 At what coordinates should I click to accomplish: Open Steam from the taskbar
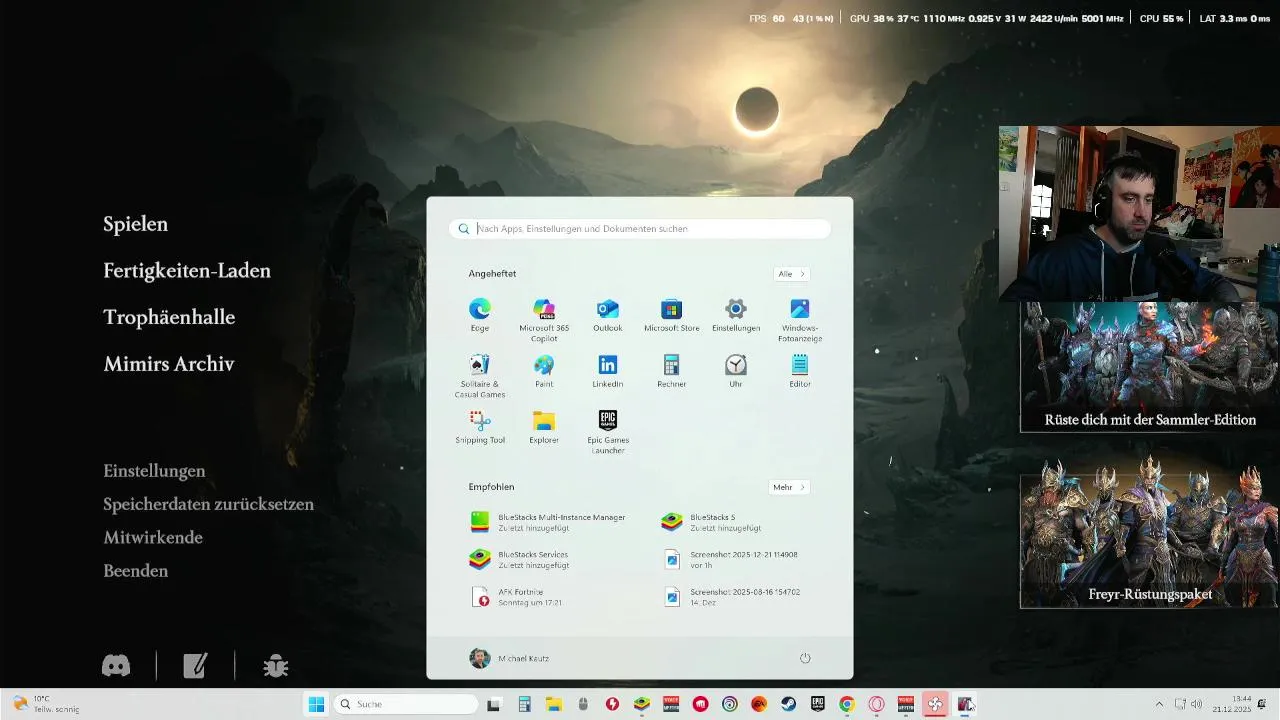click(x=788, y=704)
